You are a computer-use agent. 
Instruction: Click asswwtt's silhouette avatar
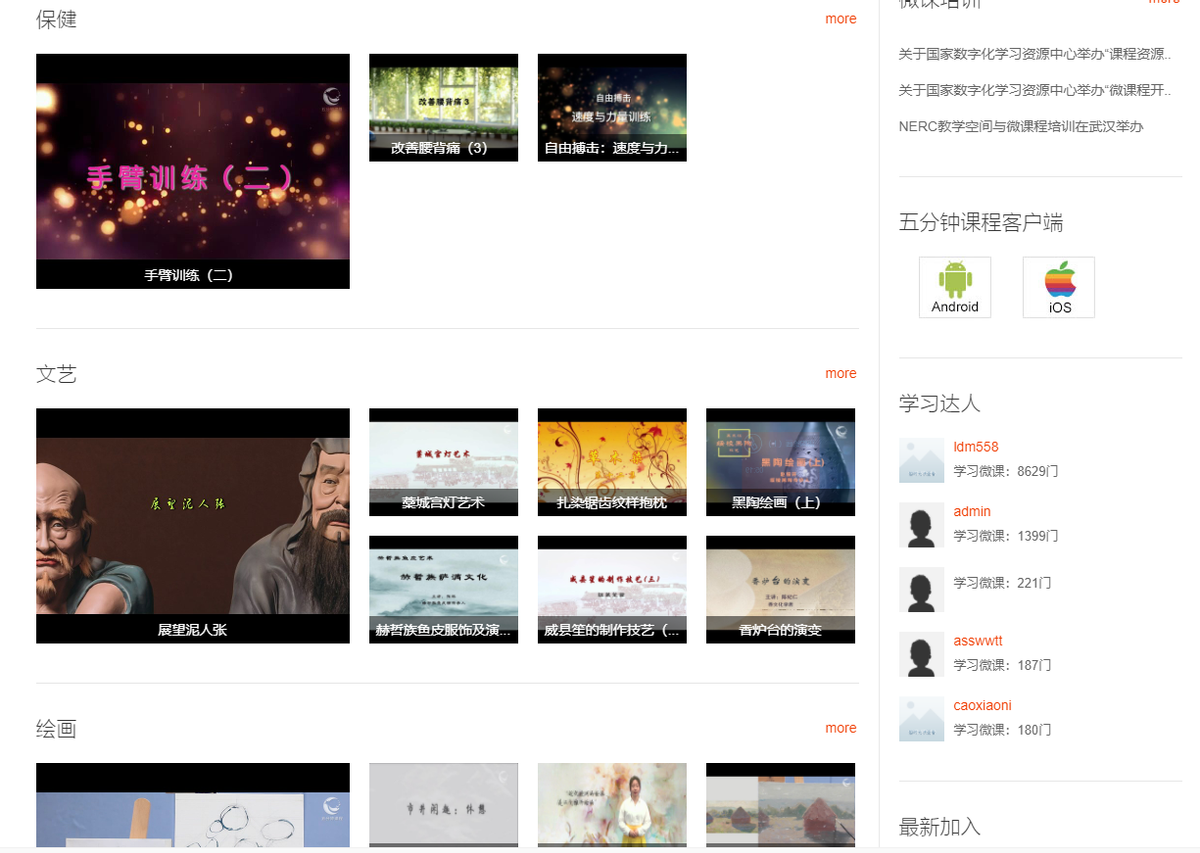[921, 654]
